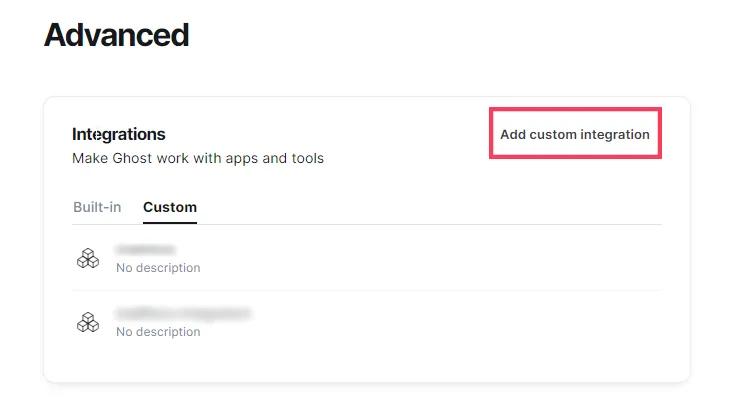Click the Make Ghost work with apps subtitle

[x=198, y=158]
